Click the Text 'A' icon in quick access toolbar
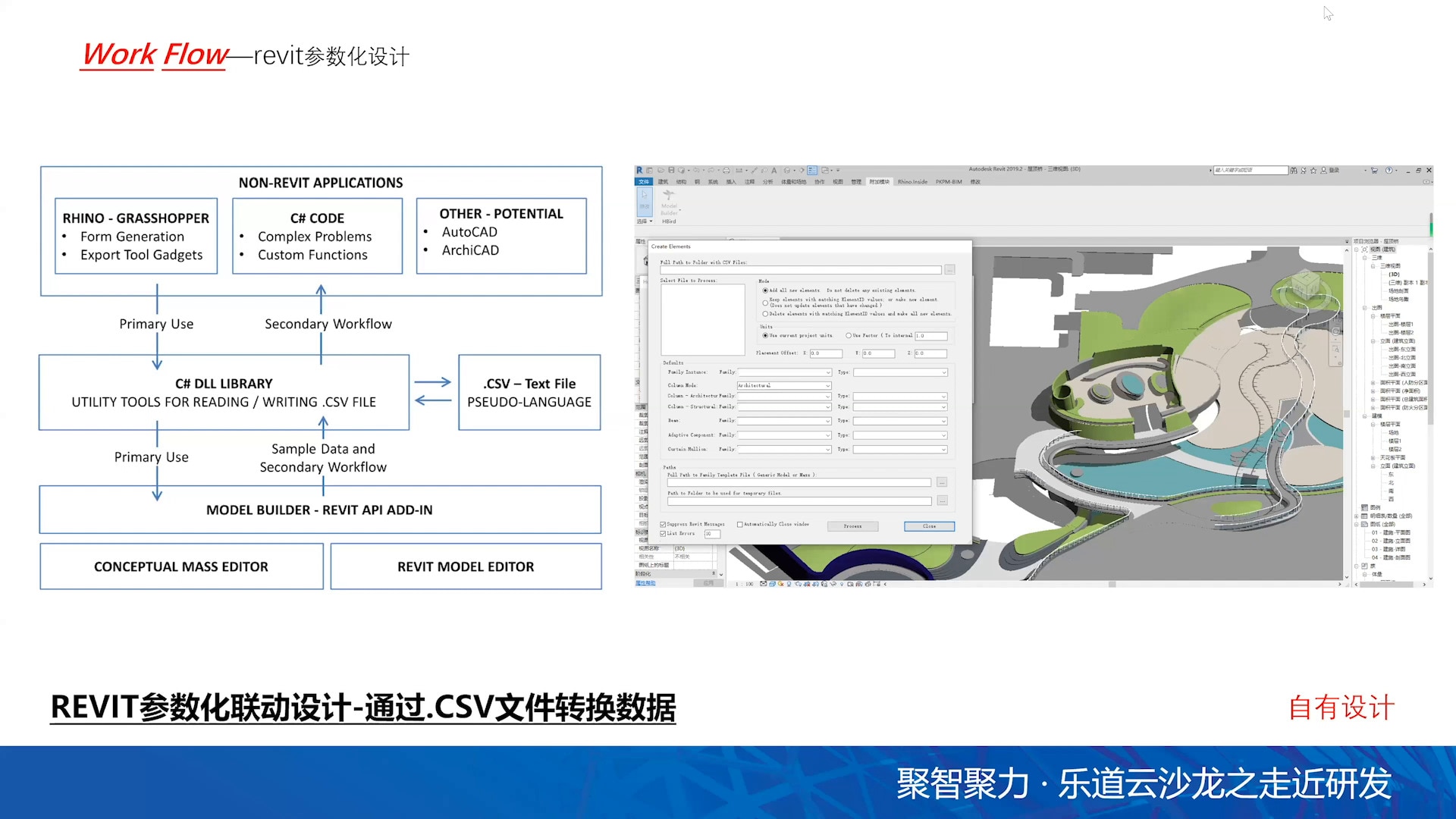 774,171
